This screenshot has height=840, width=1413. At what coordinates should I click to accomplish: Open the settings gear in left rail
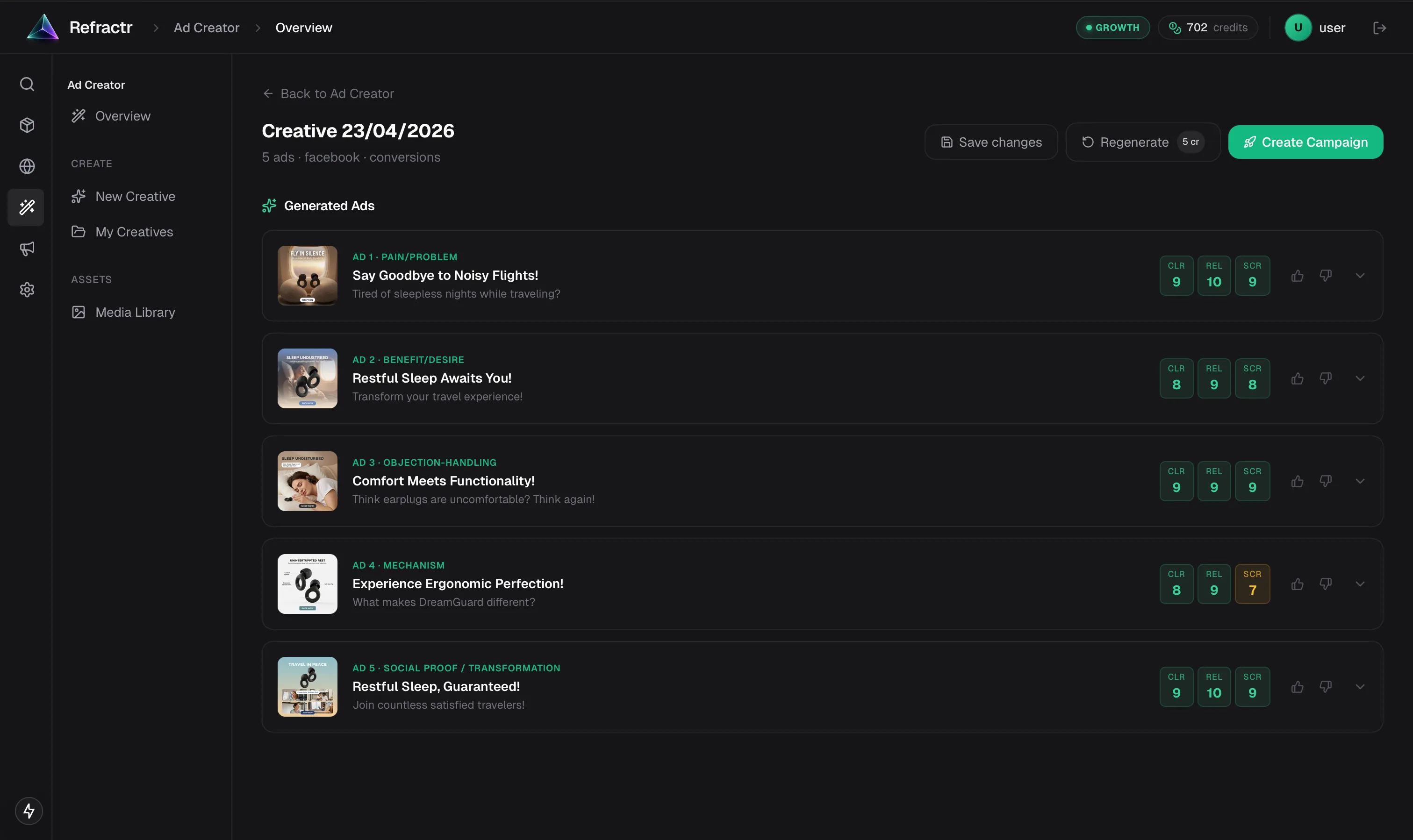27,290
